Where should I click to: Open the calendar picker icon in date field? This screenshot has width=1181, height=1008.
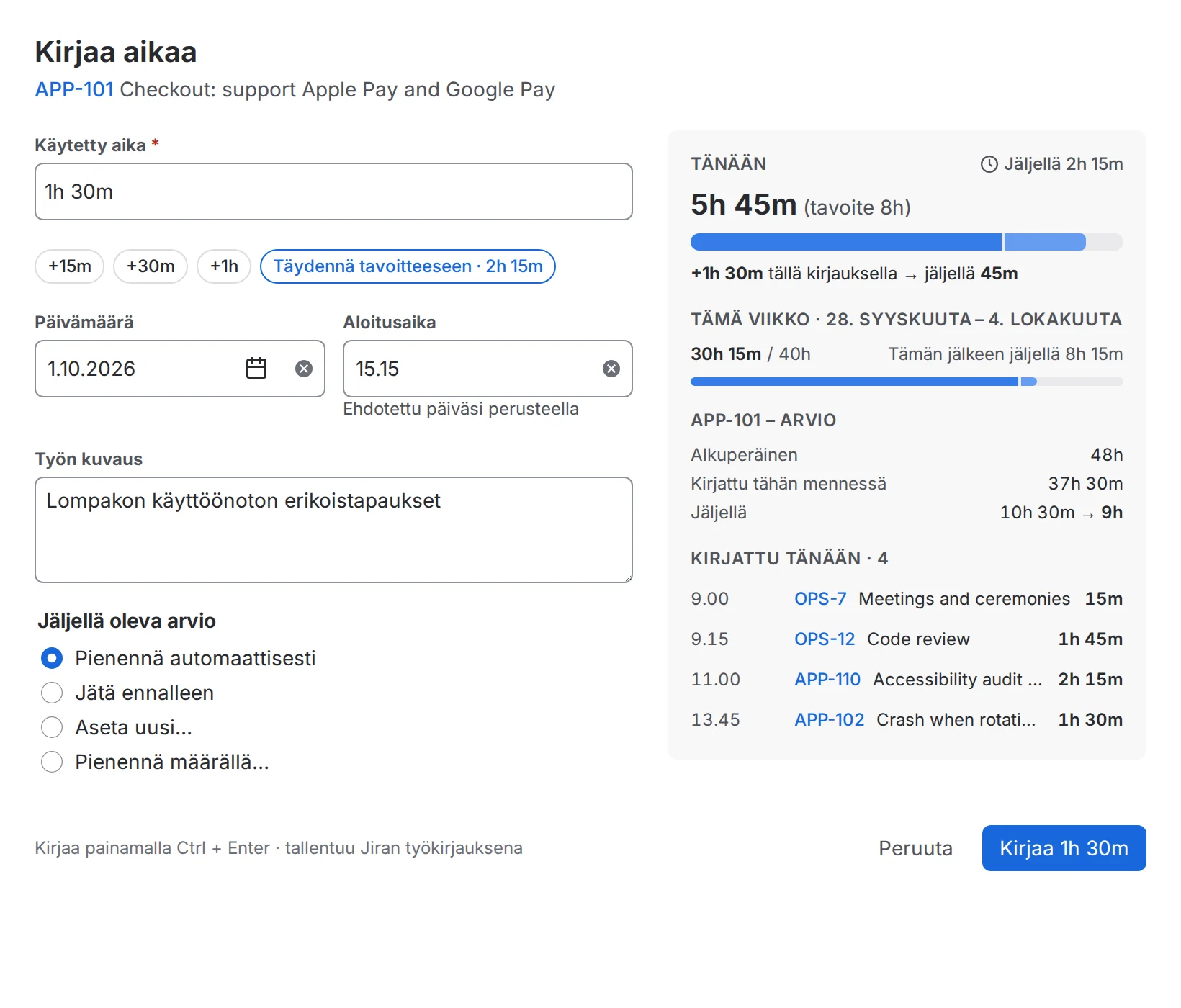pyautogui.click(x=256, y=369)
